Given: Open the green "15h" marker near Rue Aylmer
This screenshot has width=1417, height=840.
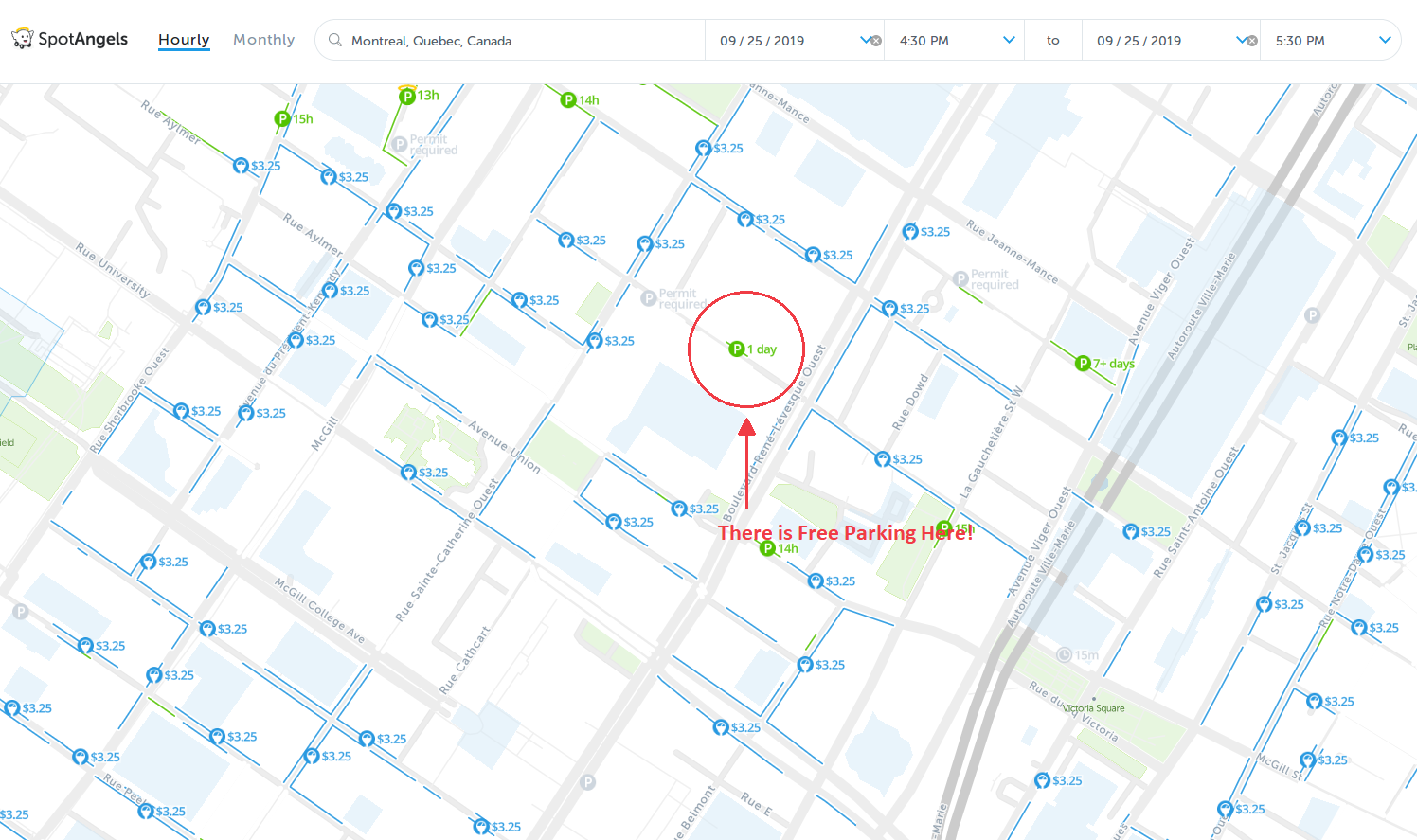Looking at the screenshot, I should [x=282, y=119].
